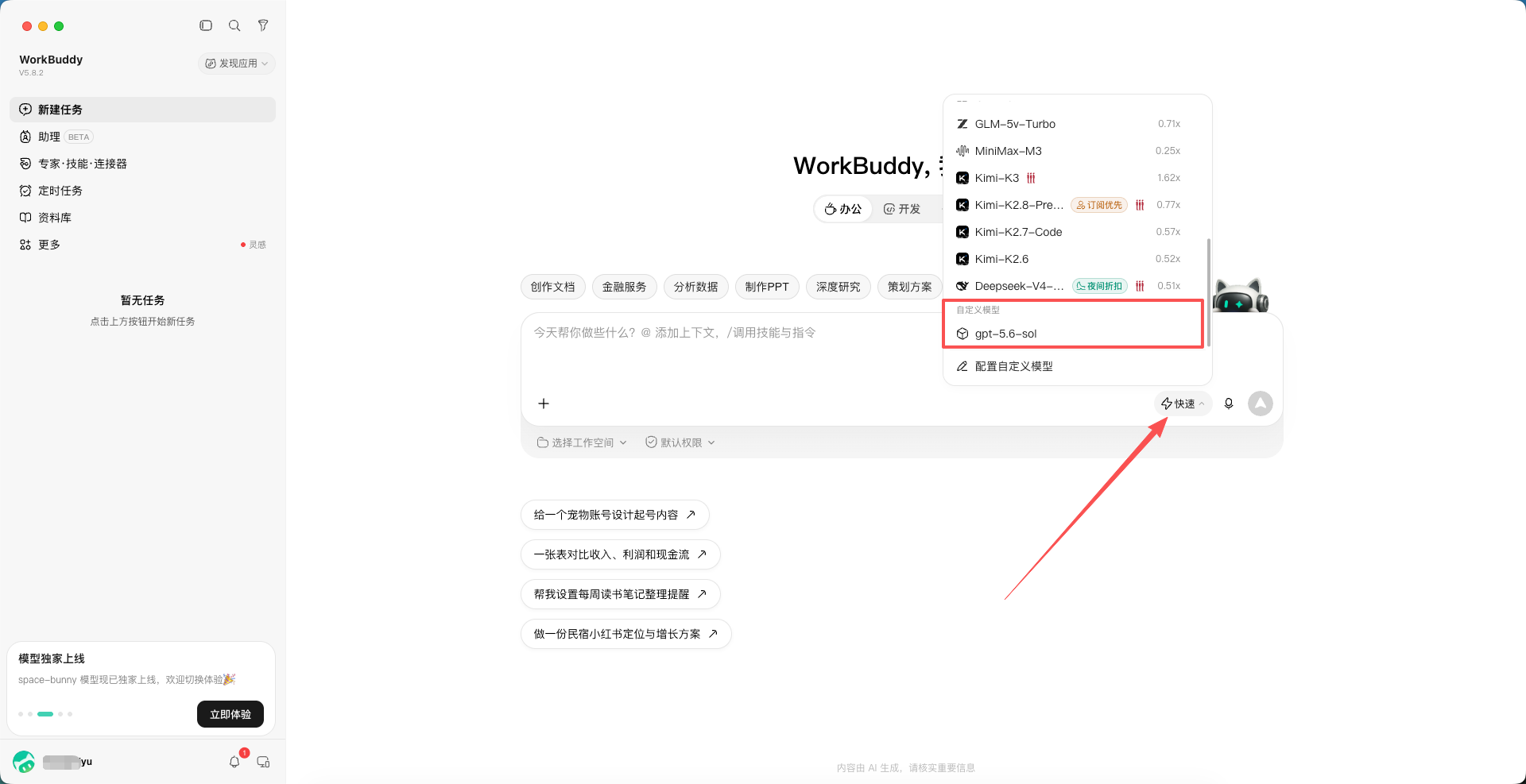The height and width of the screenshot is (784, 1526).
Task: Switch to the 开发 mode toggle
Action: click(x=902, y=209)
